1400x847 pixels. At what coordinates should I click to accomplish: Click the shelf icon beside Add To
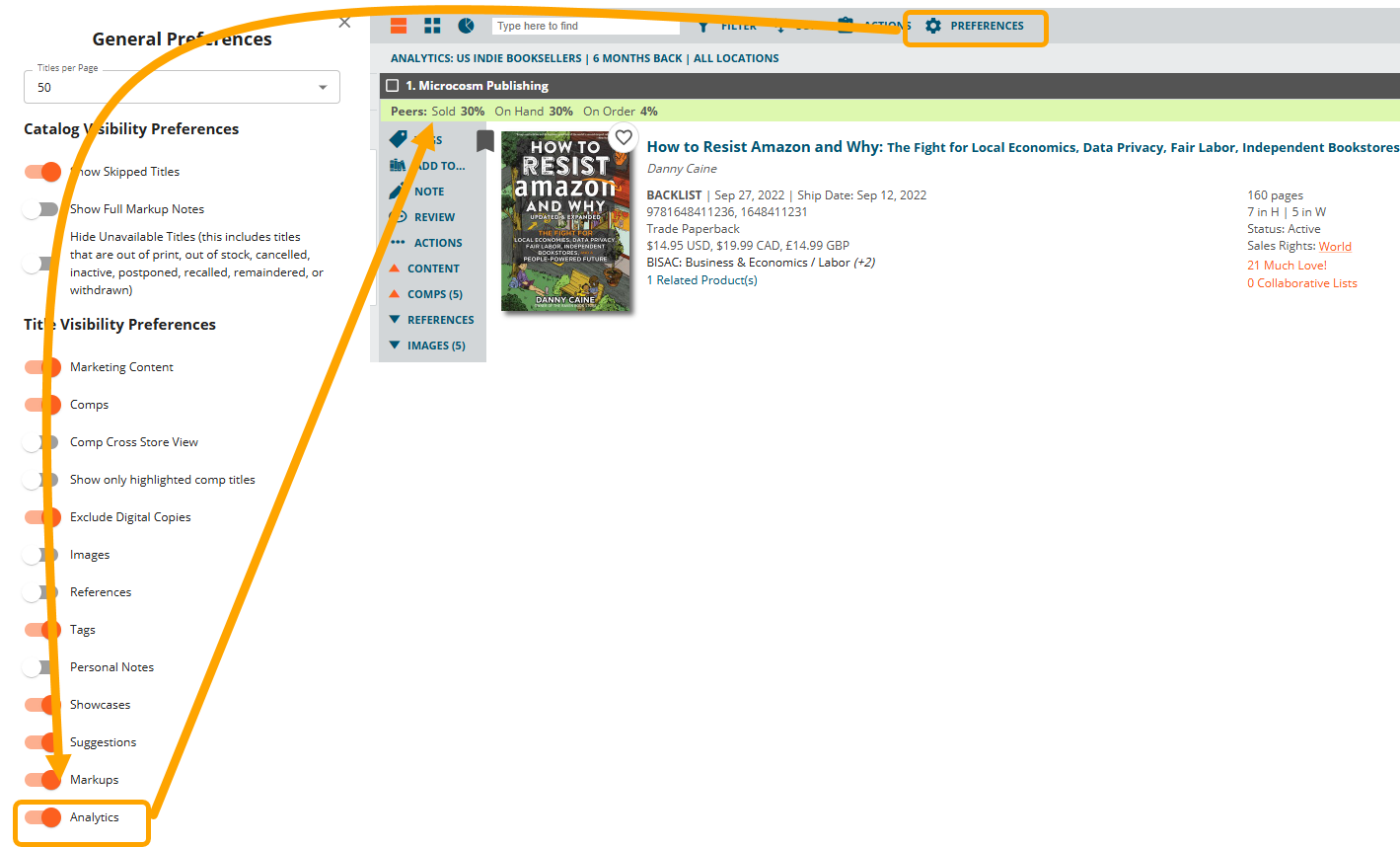point(398,166)
